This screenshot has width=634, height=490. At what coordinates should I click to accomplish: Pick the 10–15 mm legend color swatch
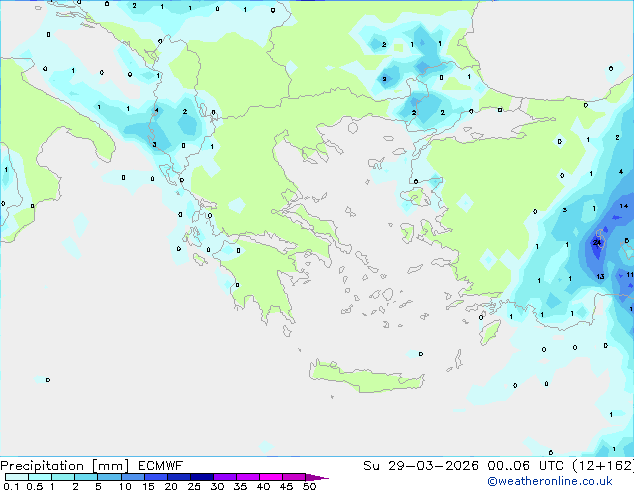pos(132,477)
